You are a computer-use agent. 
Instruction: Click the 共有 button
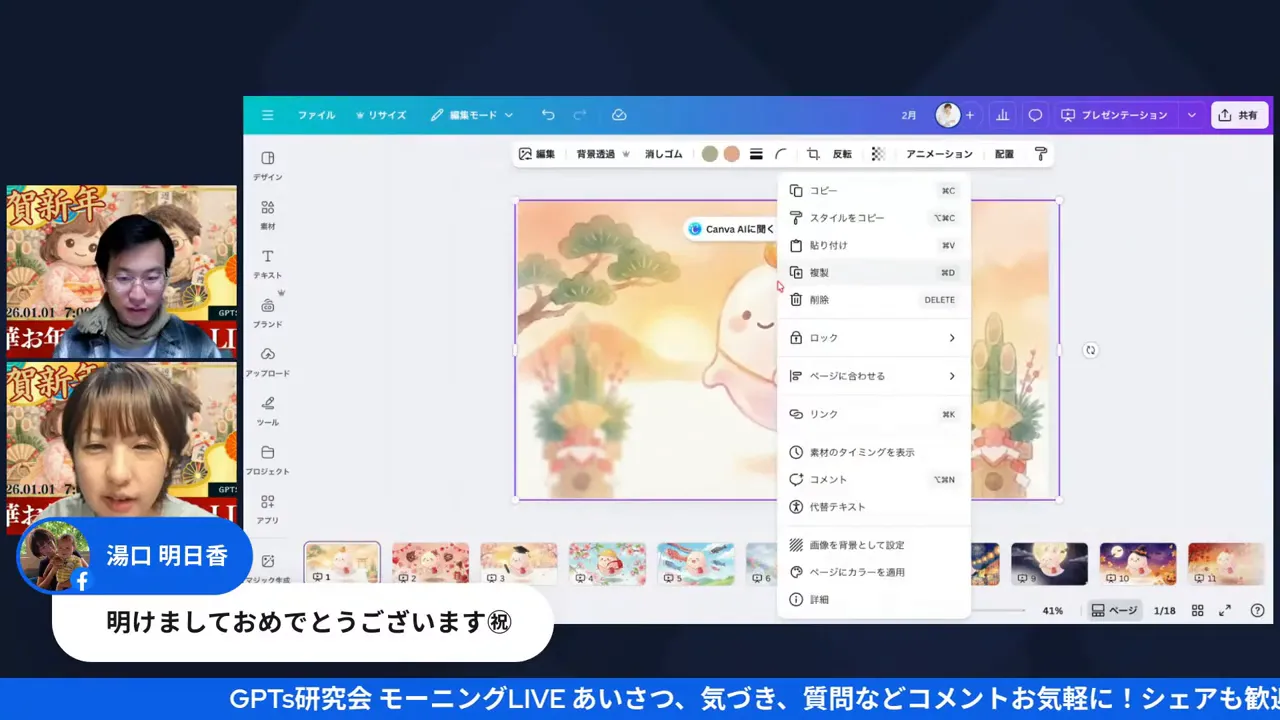coord(1239,114)
